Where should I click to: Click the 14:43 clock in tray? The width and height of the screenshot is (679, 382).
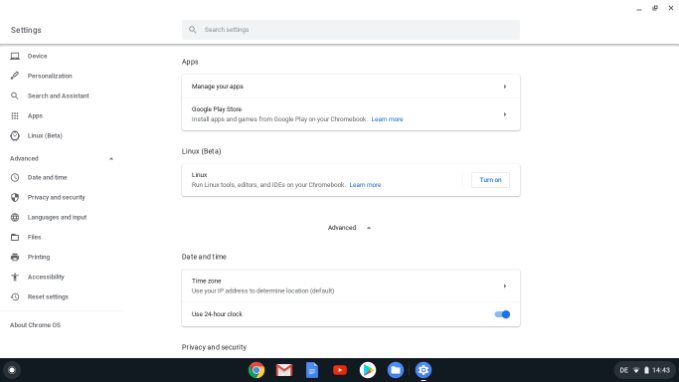[661, 370]
